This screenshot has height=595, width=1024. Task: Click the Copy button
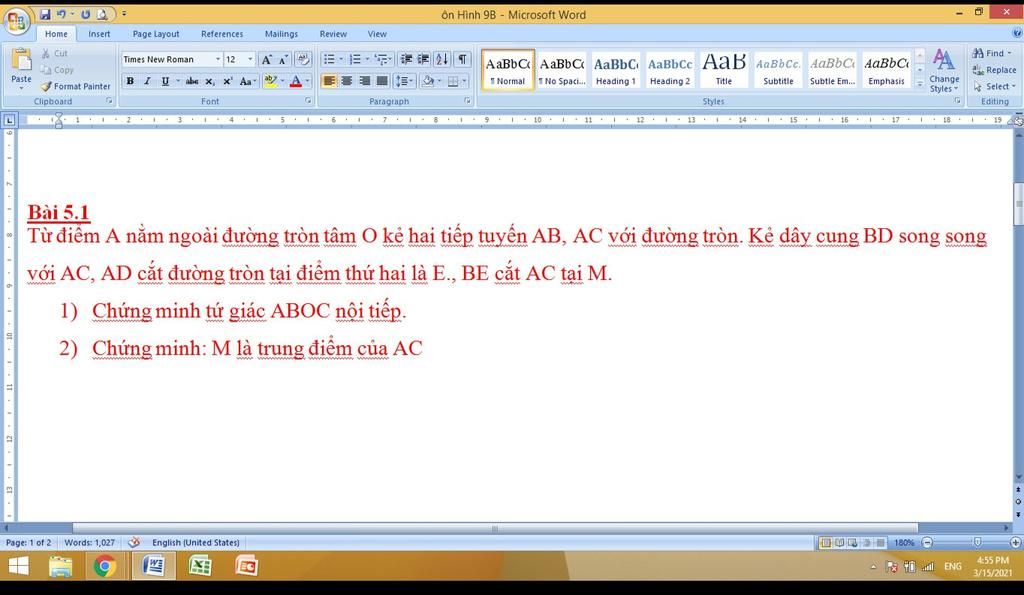click(x=57, y=70)
